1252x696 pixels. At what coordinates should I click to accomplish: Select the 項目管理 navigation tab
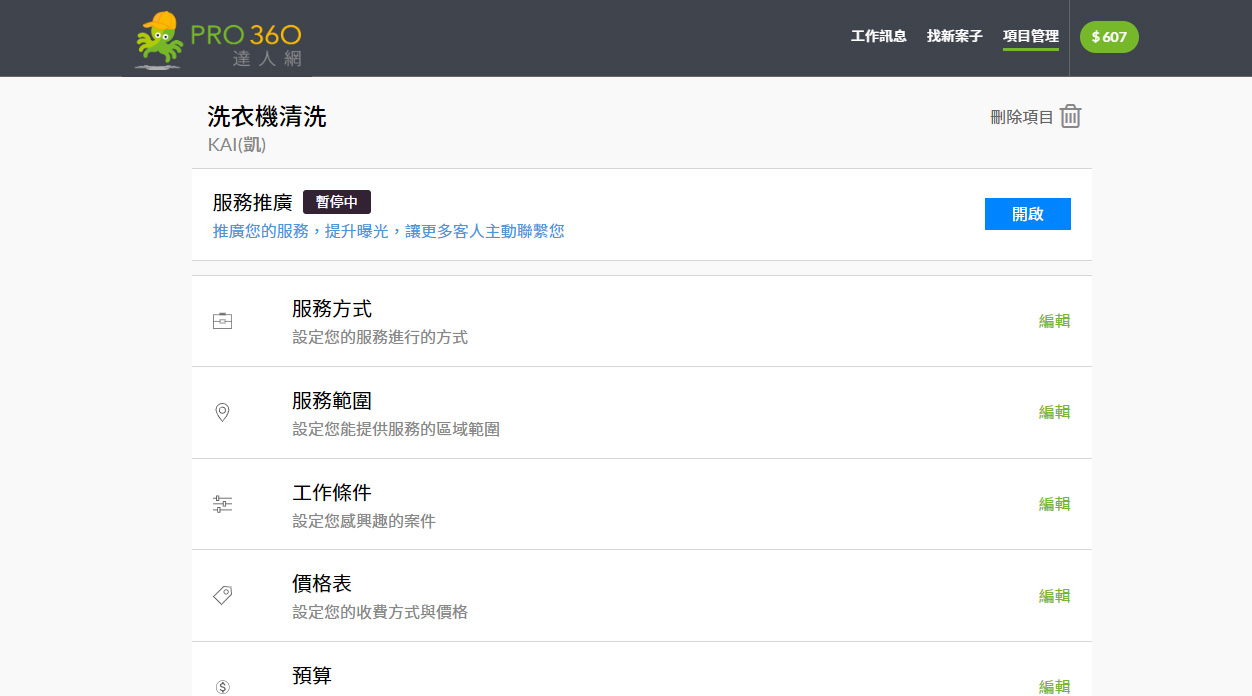[1030, 37]
